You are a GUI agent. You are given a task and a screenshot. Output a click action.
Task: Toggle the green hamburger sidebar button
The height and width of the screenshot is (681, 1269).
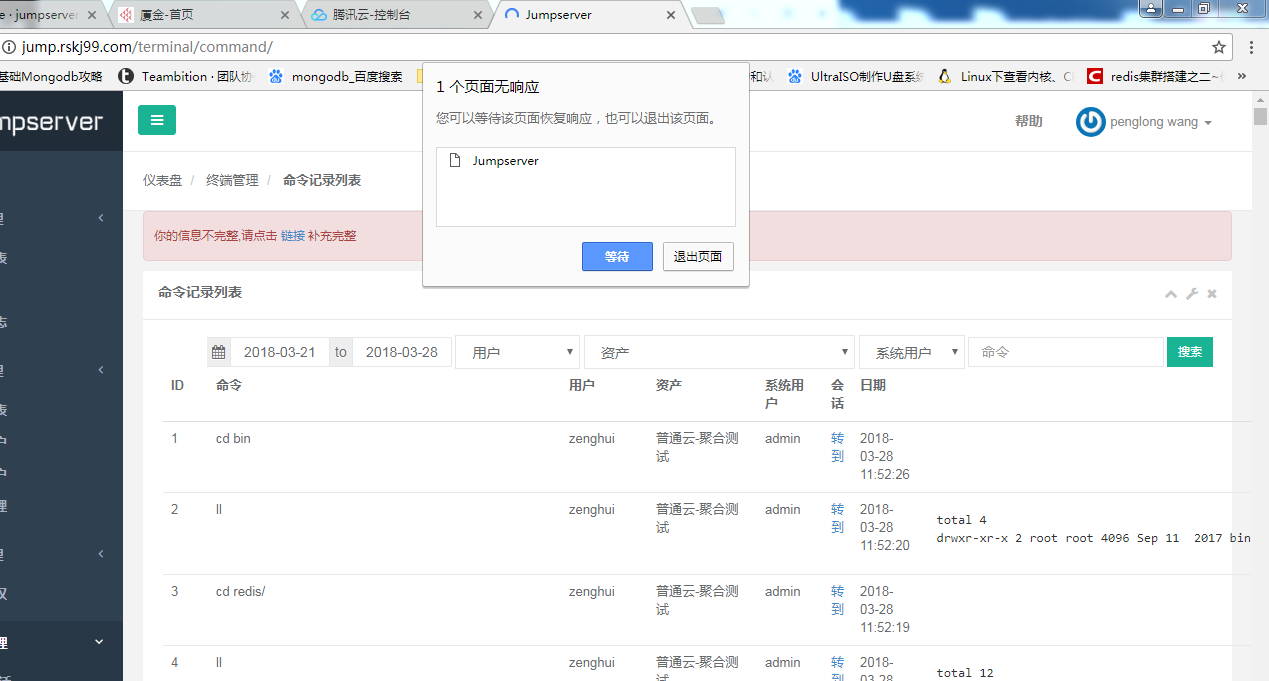157,120
